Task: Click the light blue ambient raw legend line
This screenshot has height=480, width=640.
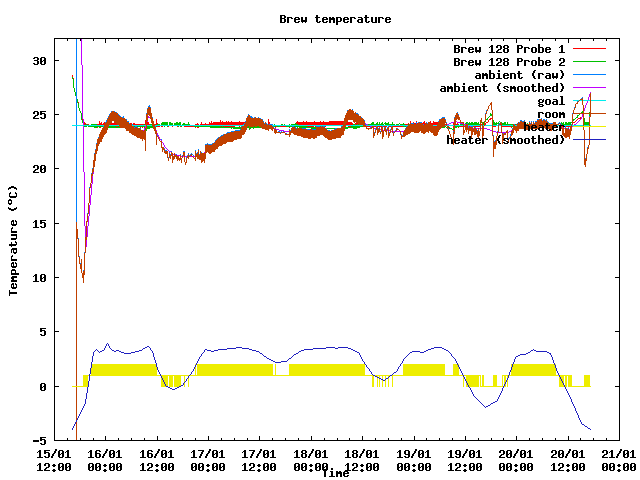Action: coord(589,75)
